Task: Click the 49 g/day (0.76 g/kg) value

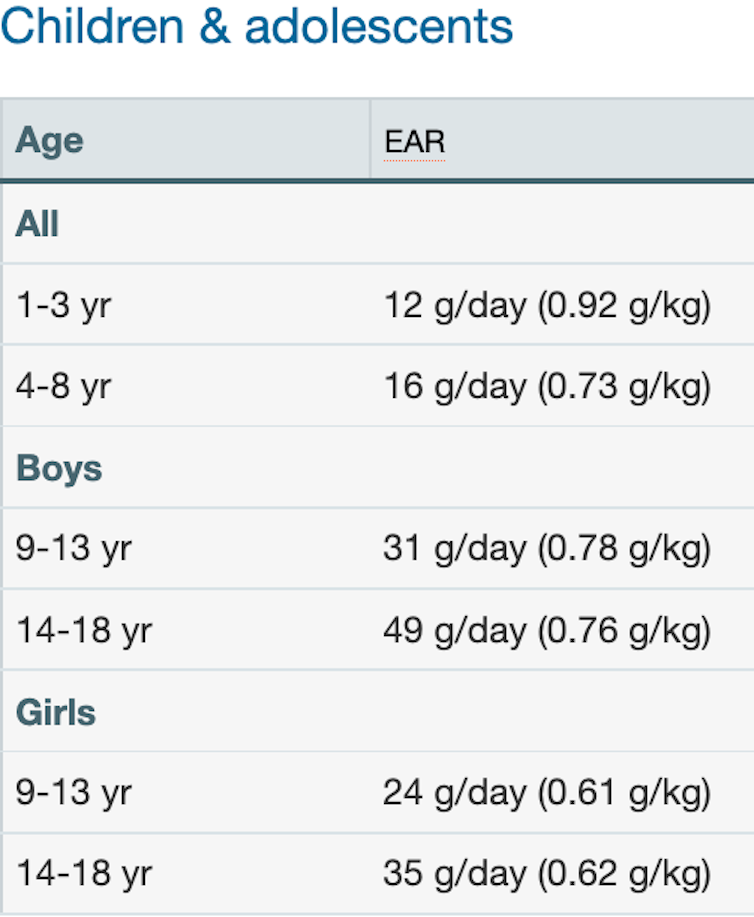Action: pyautogui.click(x=547, y=630)
